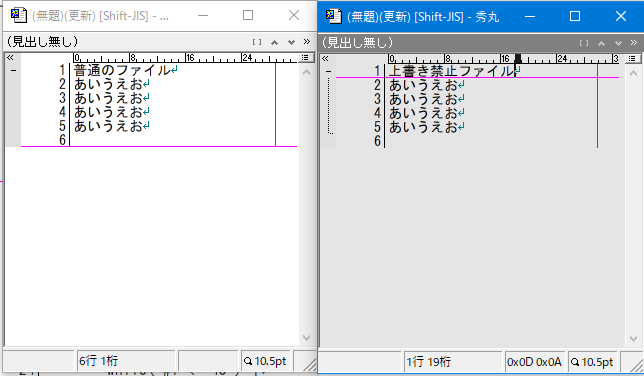
Task: Click '(見出し無し)' heading label in left window
Action: [42, 42]
